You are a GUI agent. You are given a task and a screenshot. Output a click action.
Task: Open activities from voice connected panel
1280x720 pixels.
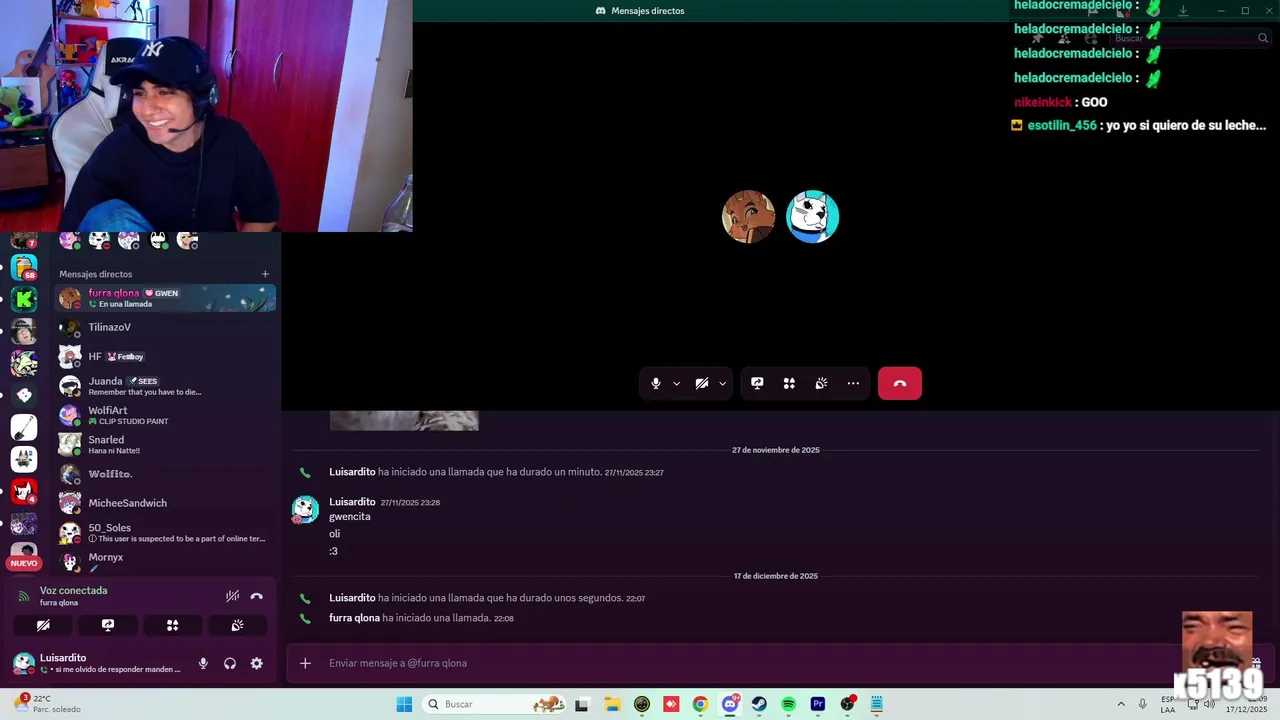tap(172, 625)
